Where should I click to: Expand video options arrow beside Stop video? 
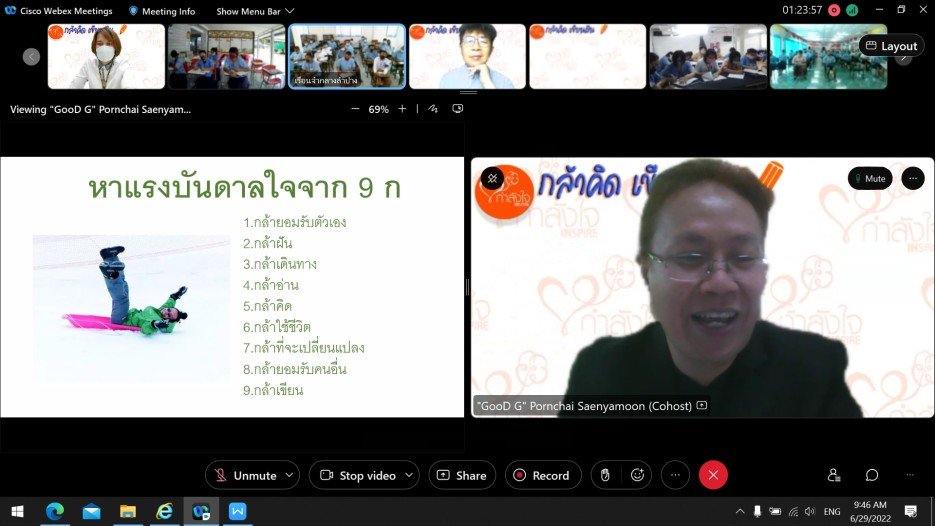(408, 475)
